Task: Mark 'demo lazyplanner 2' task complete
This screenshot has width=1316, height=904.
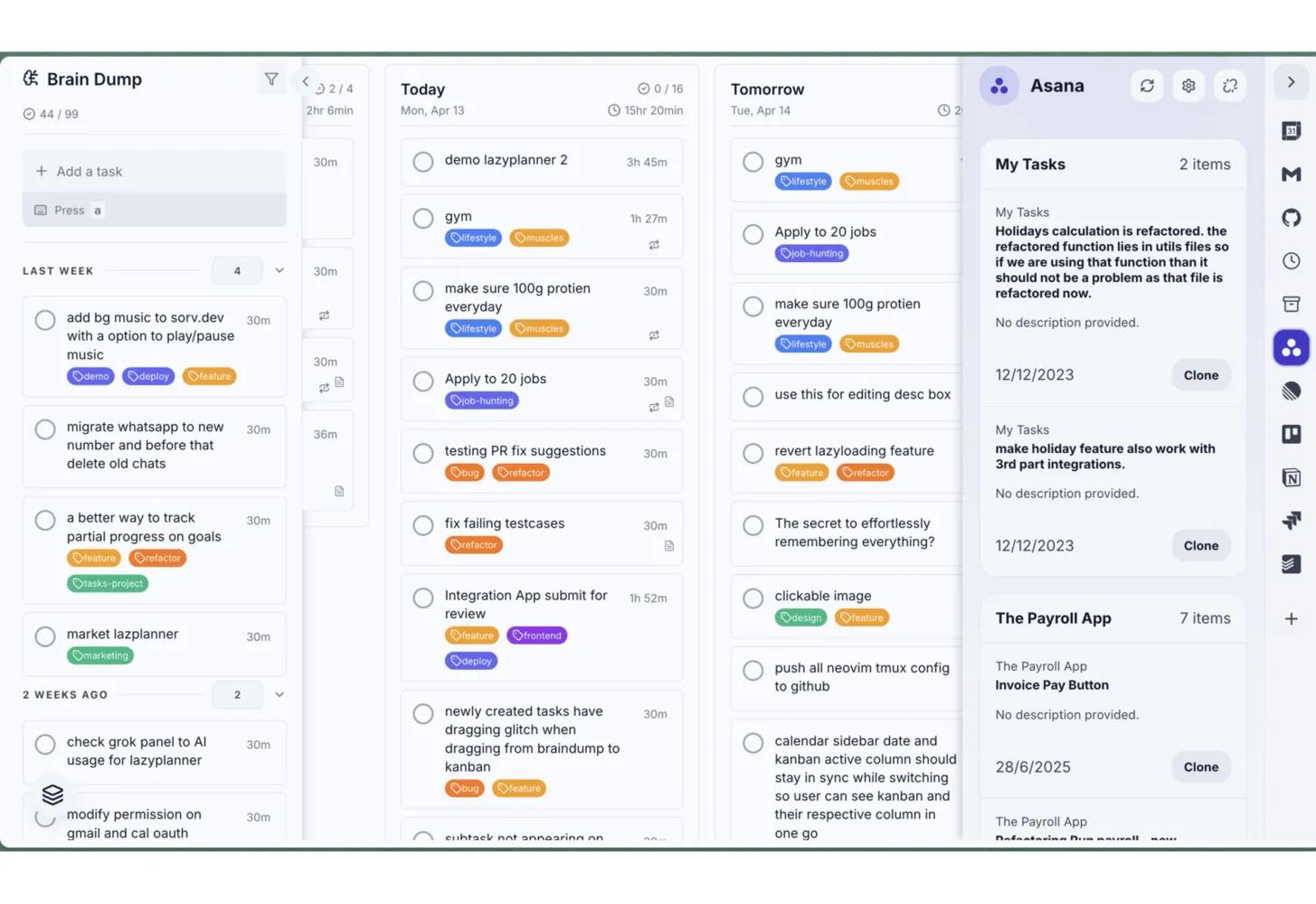Action: click(423, 162)
